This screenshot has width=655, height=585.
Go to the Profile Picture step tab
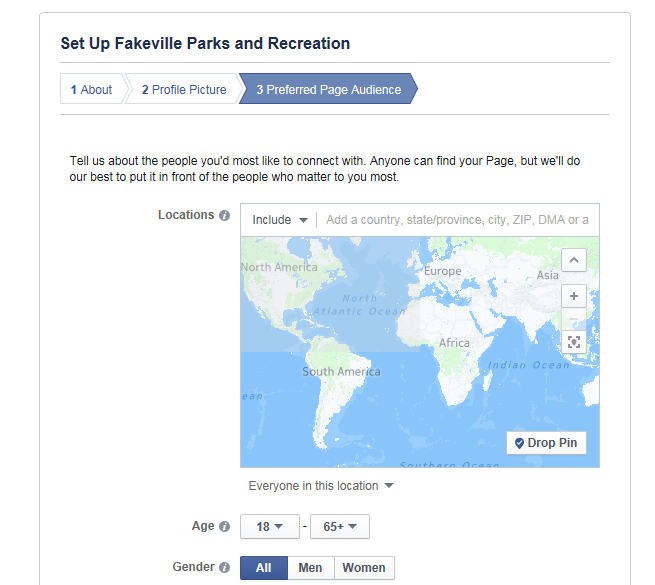click(x=184, y=90)
